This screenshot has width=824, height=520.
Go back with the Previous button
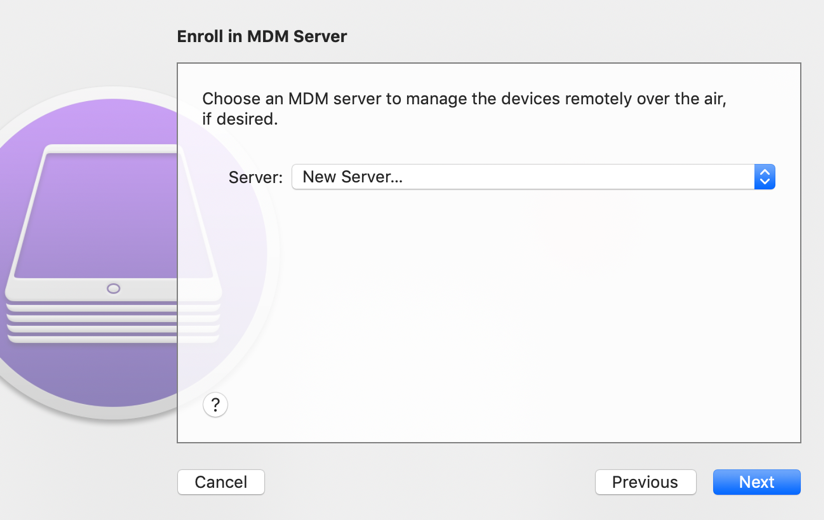[x=645, y=482]
